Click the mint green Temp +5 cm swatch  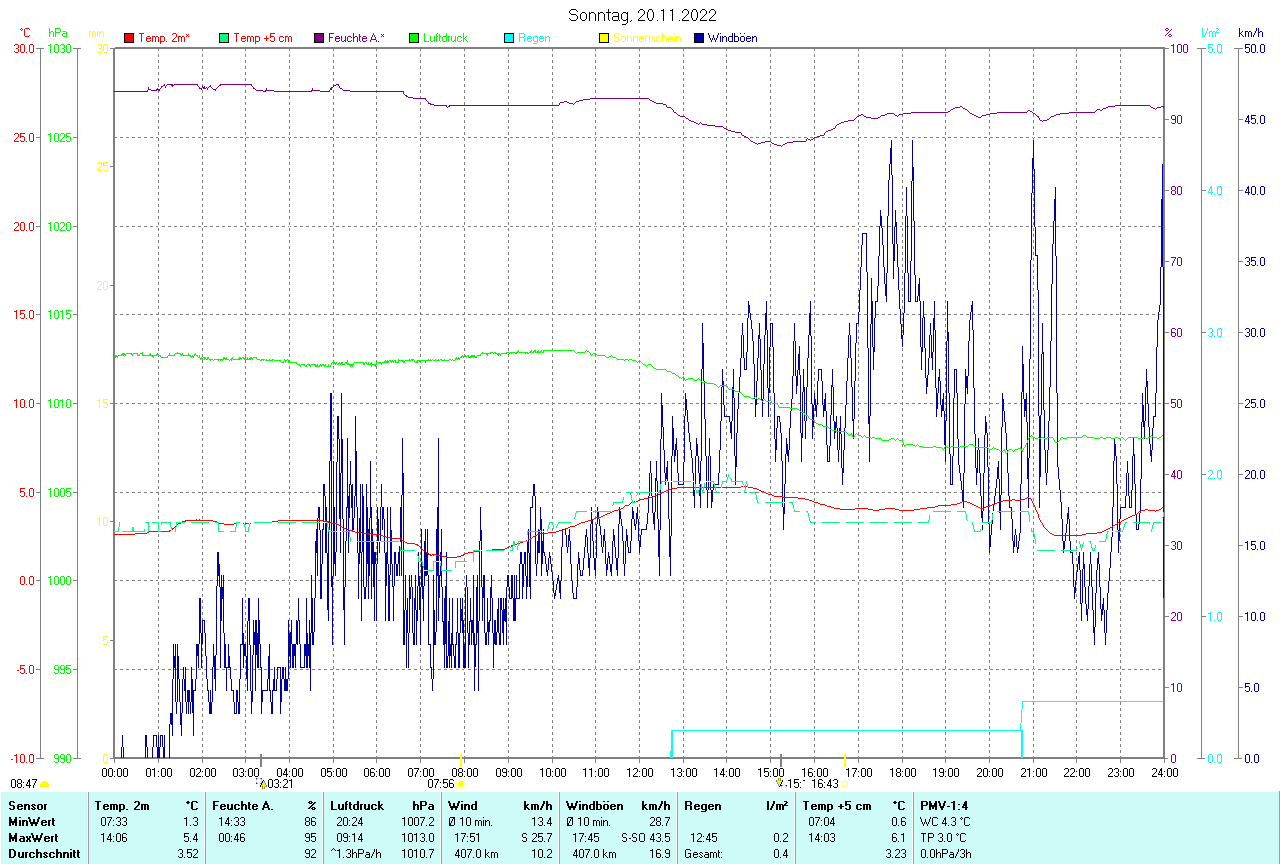224,38
